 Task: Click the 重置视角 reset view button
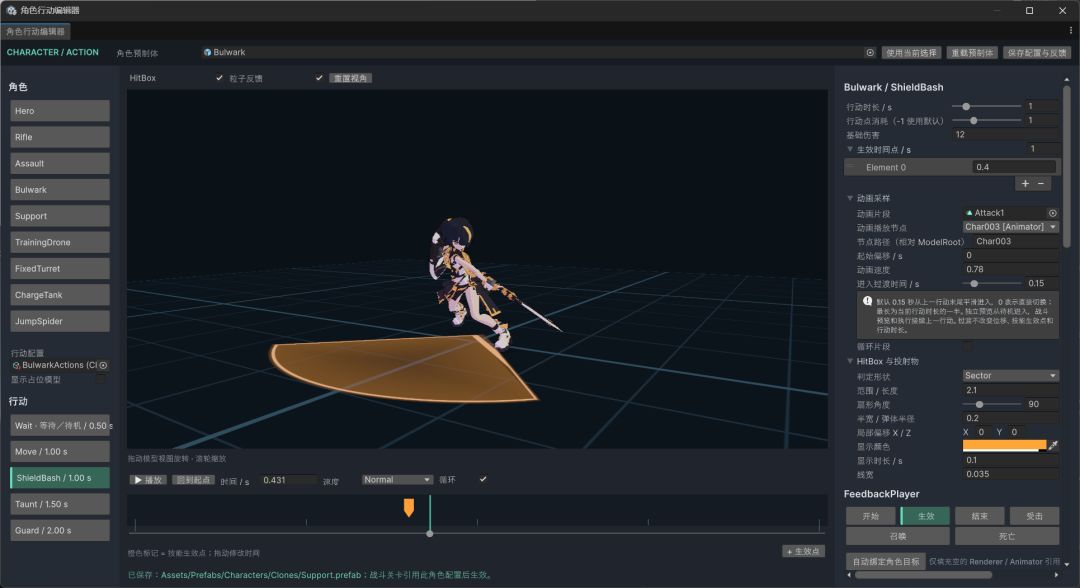351,78
